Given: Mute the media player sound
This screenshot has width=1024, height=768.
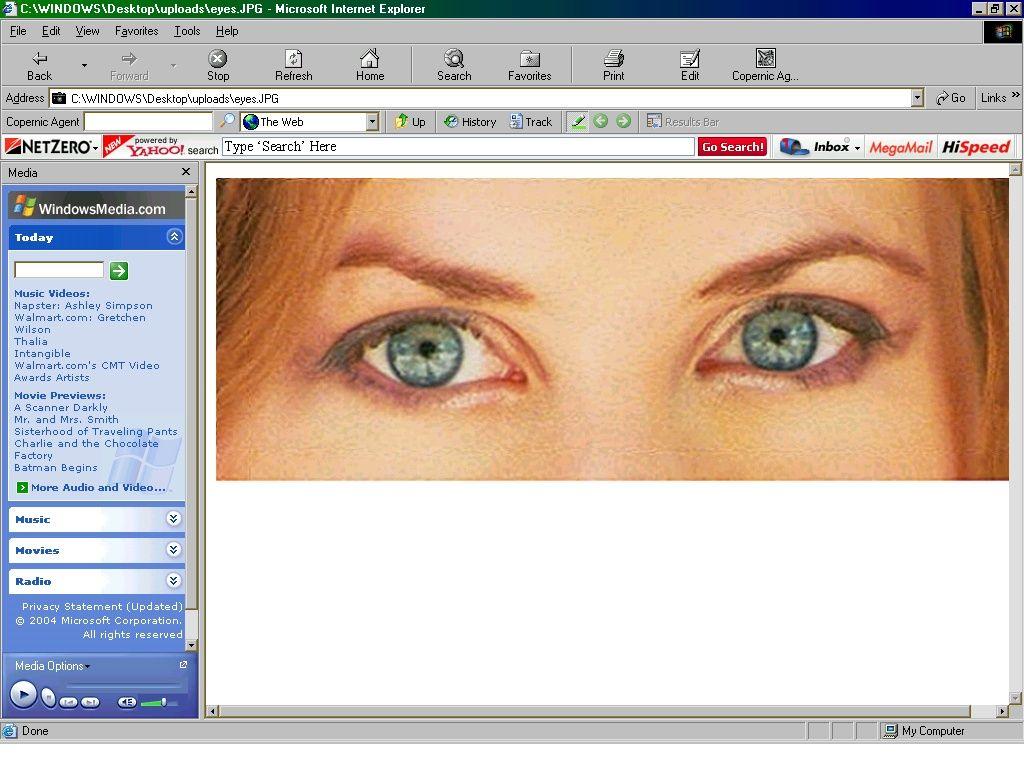Looking at the screenshot, I should click(127, 702).
